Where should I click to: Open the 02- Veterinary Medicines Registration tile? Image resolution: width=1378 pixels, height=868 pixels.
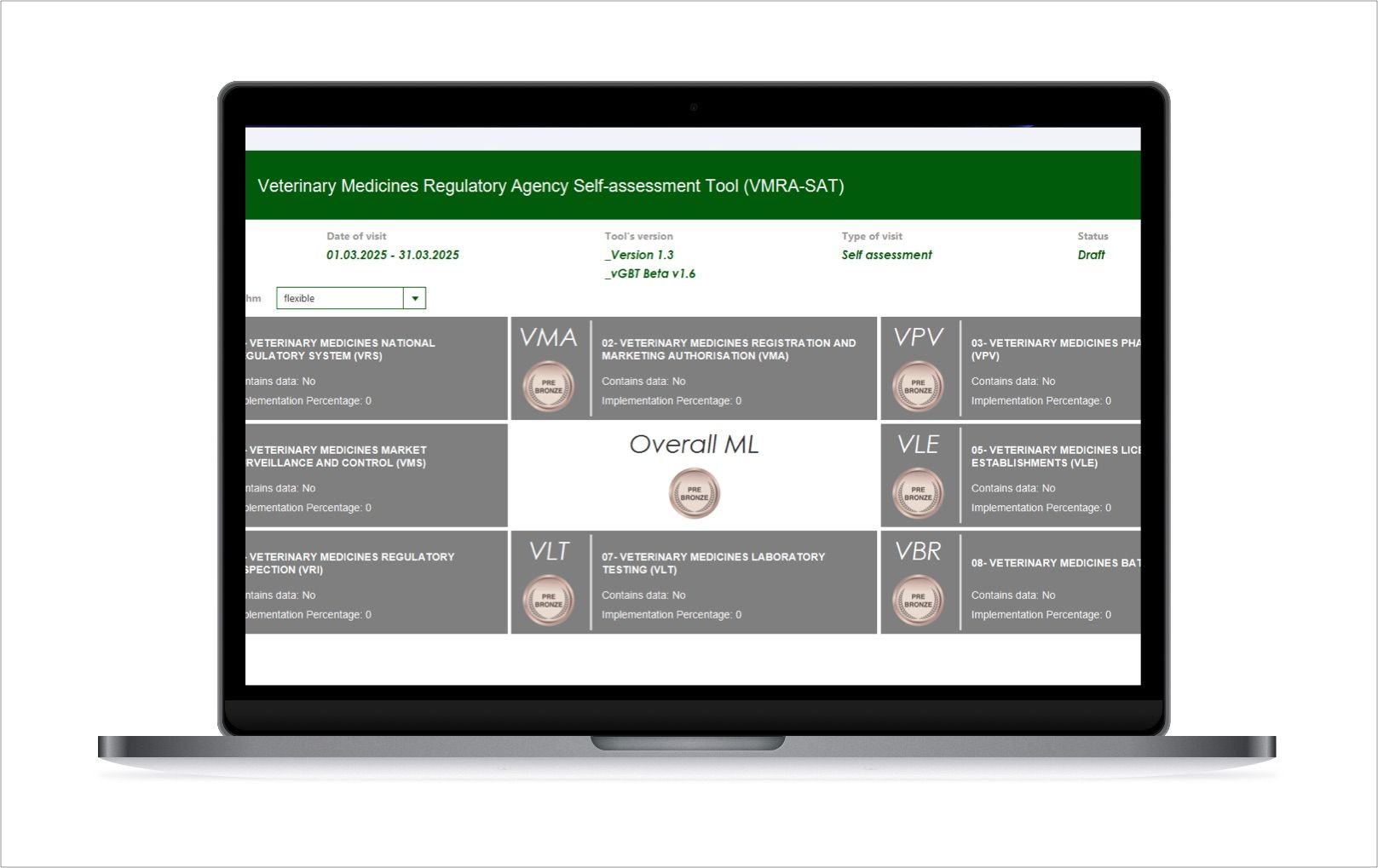click(x=694, y=368)
